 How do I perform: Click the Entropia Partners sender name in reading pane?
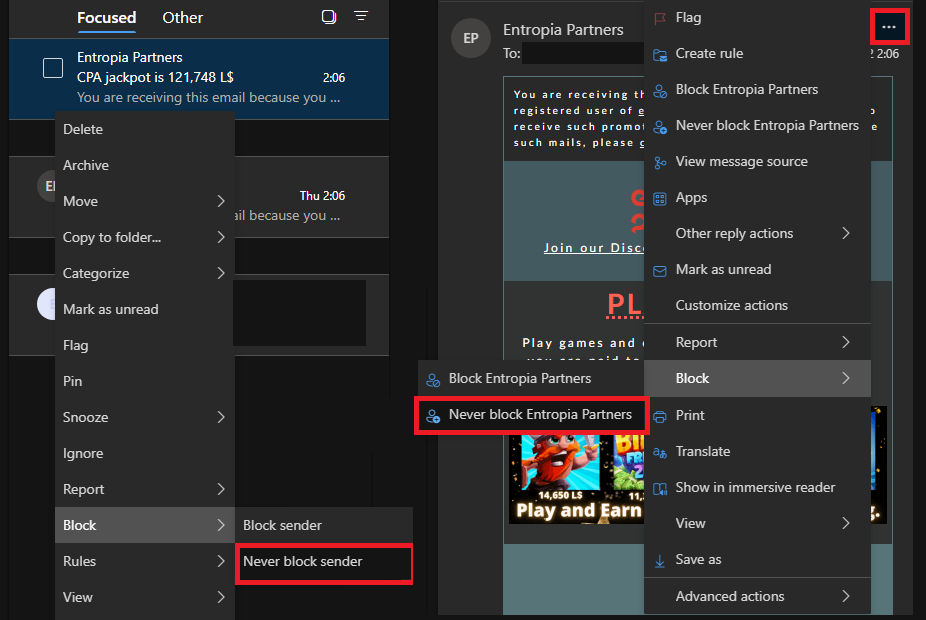click(x=563, y=30)
